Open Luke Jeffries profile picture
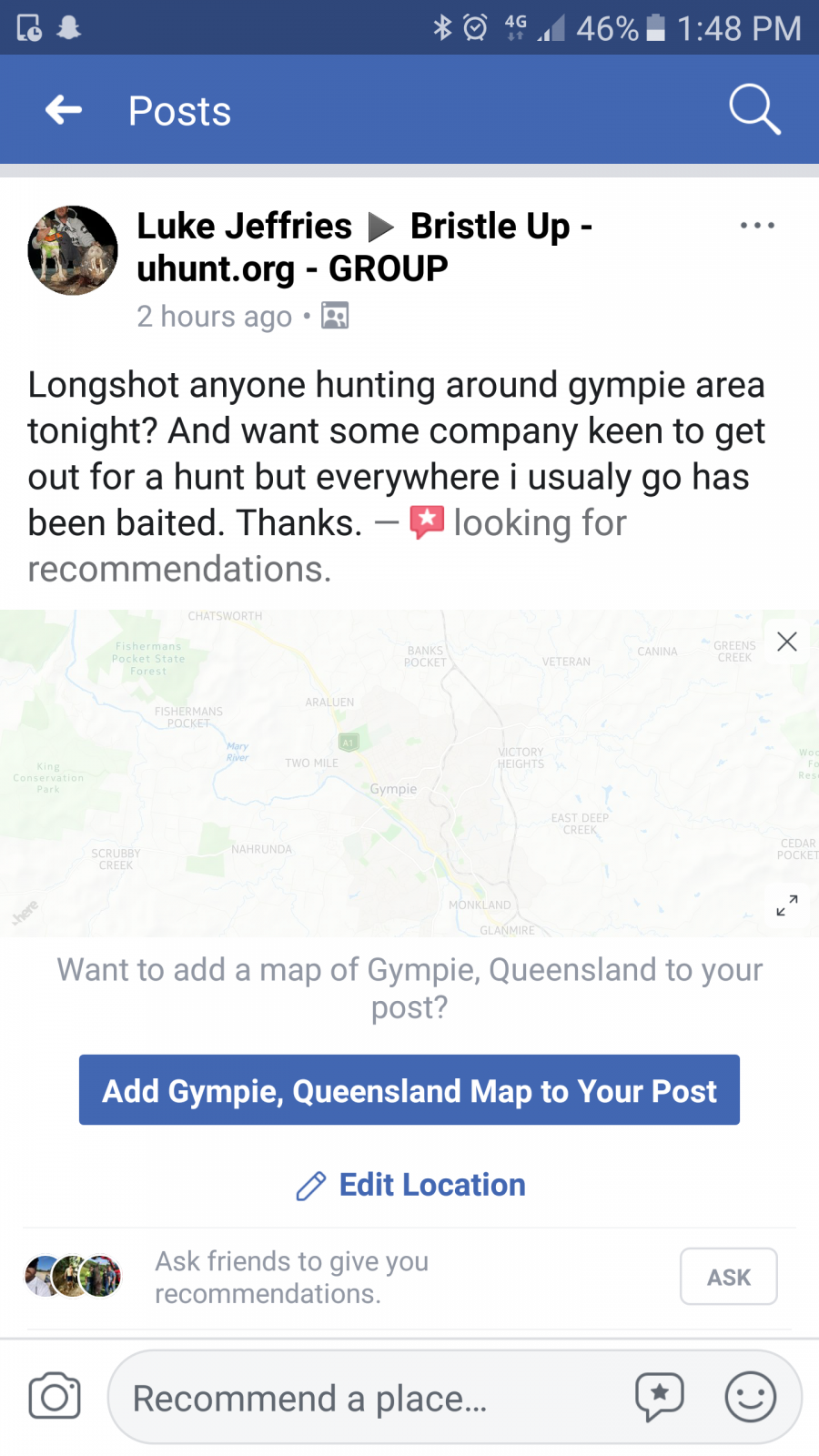The image size is (819, 1456). [x=73, y=250]
